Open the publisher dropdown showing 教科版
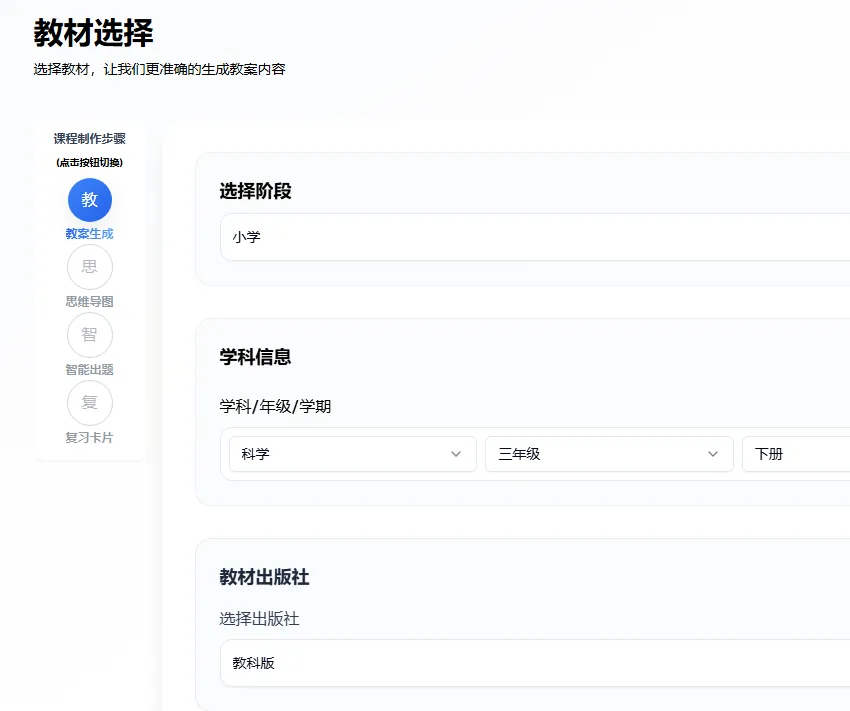 pos(535,663)
